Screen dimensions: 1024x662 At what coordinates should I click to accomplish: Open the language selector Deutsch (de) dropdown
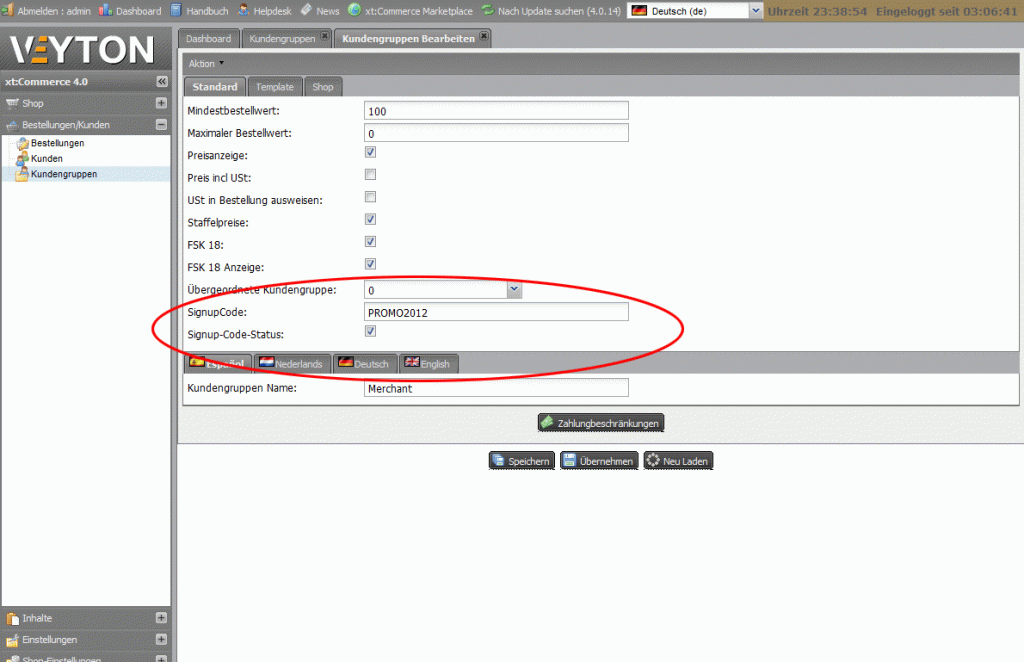[755, 11]
